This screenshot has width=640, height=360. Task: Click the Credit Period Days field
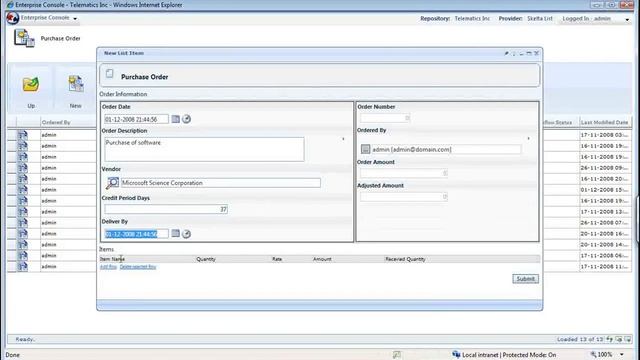point(166,209)
